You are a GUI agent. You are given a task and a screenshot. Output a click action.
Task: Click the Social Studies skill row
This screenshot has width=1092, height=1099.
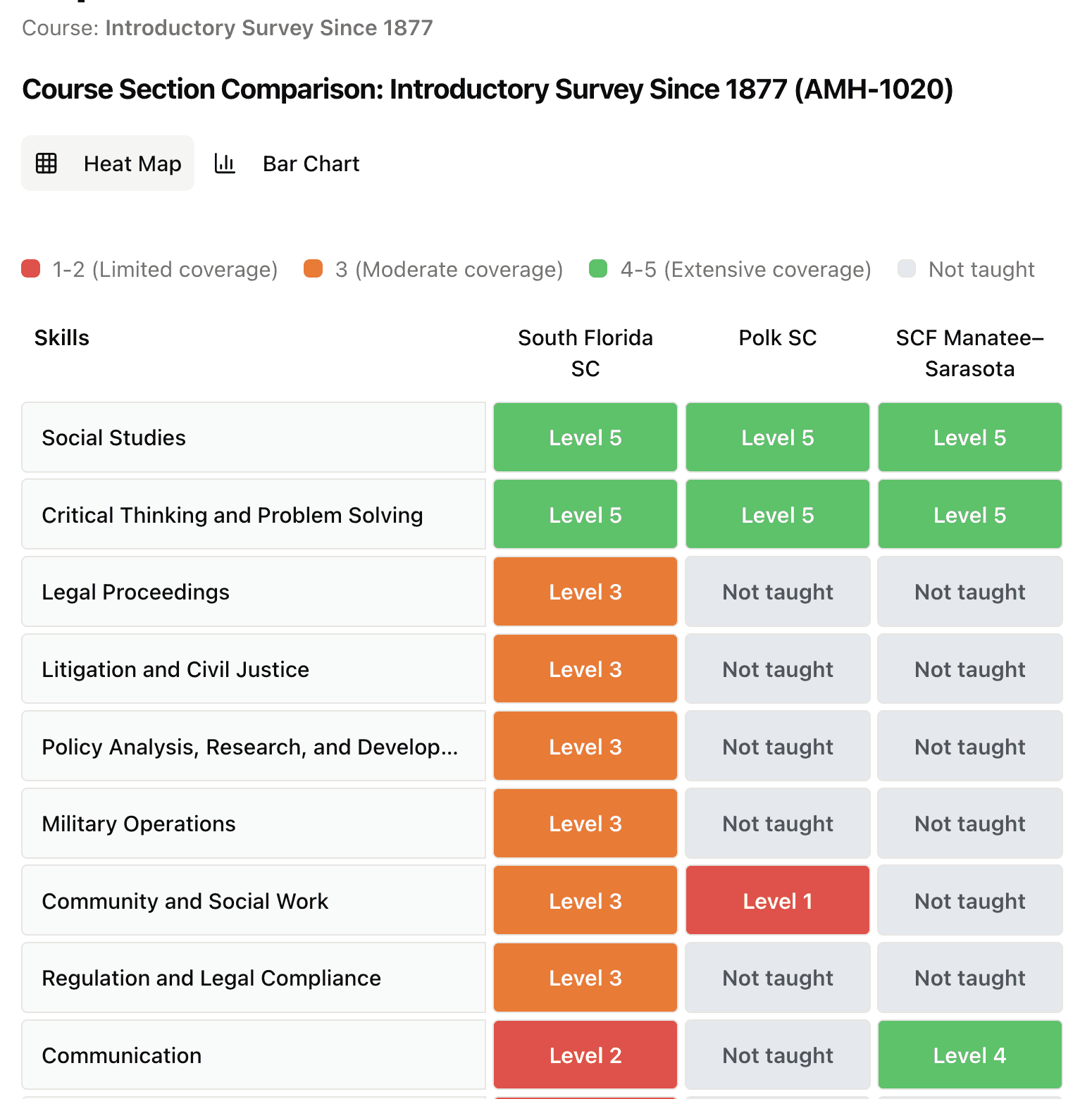pos(254,437)
